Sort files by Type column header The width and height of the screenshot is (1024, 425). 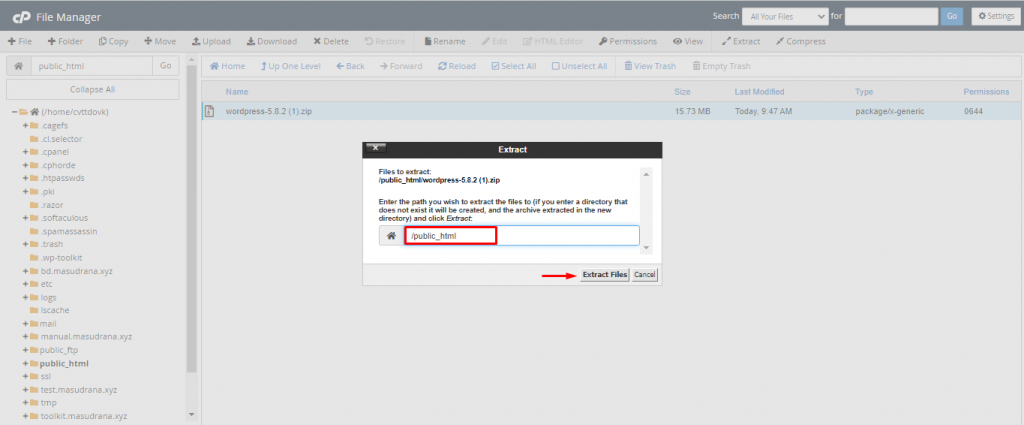[864, 92]
